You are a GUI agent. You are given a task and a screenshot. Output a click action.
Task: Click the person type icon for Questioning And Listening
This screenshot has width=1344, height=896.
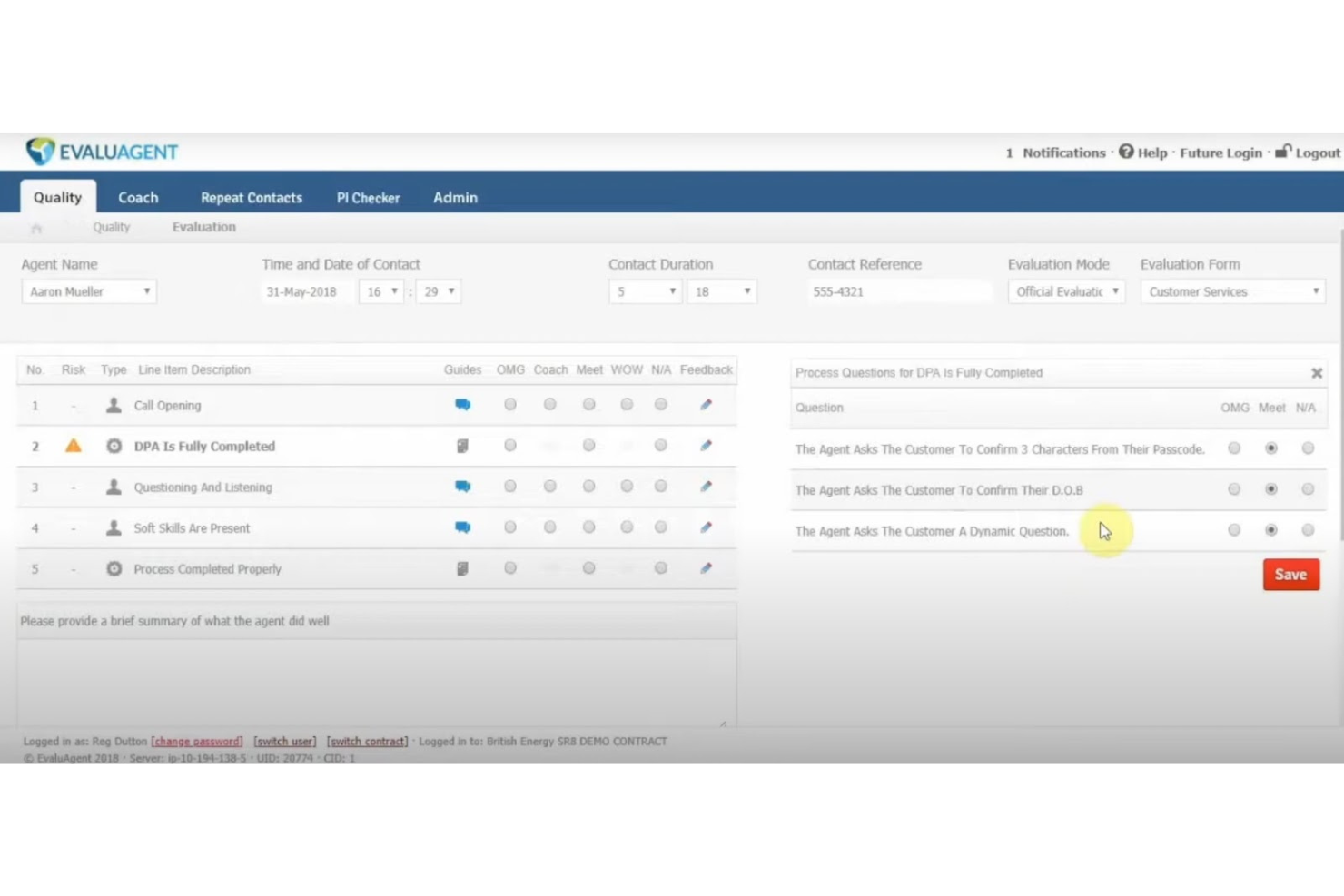[114, 487]
